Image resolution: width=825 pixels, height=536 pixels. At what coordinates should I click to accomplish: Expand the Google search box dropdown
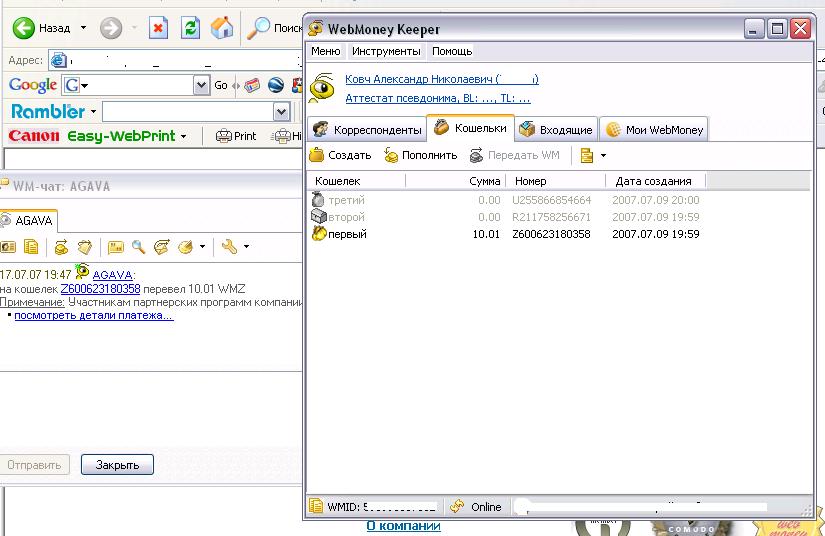tap(201, 85)
